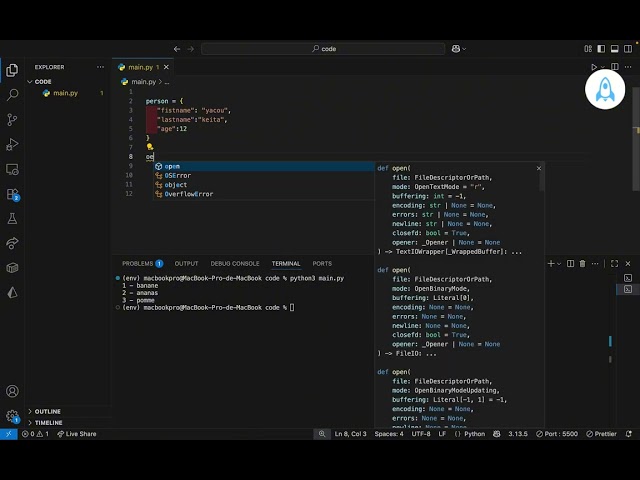Open the PORTS panel tab

[322, 264]
